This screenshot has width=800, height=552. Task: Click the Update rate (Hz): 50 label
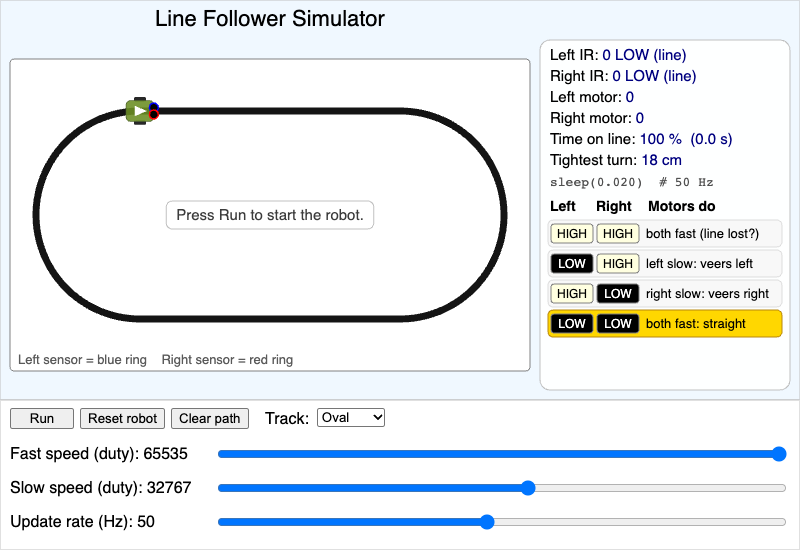[x=83, y=521]
